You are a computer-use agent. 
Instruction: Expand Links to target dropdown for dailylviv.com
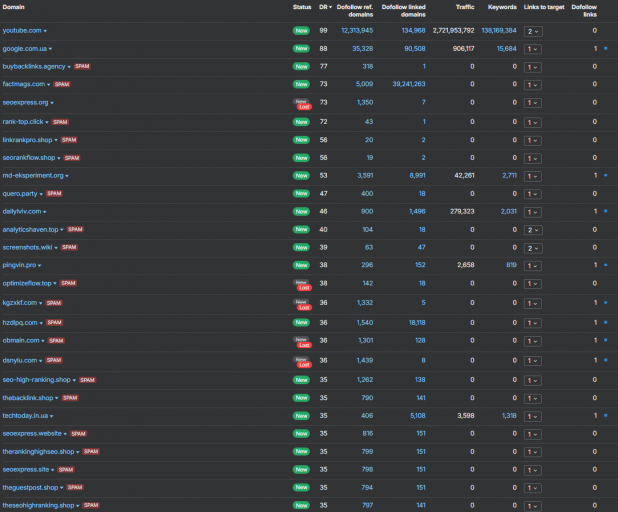point(532,212)
